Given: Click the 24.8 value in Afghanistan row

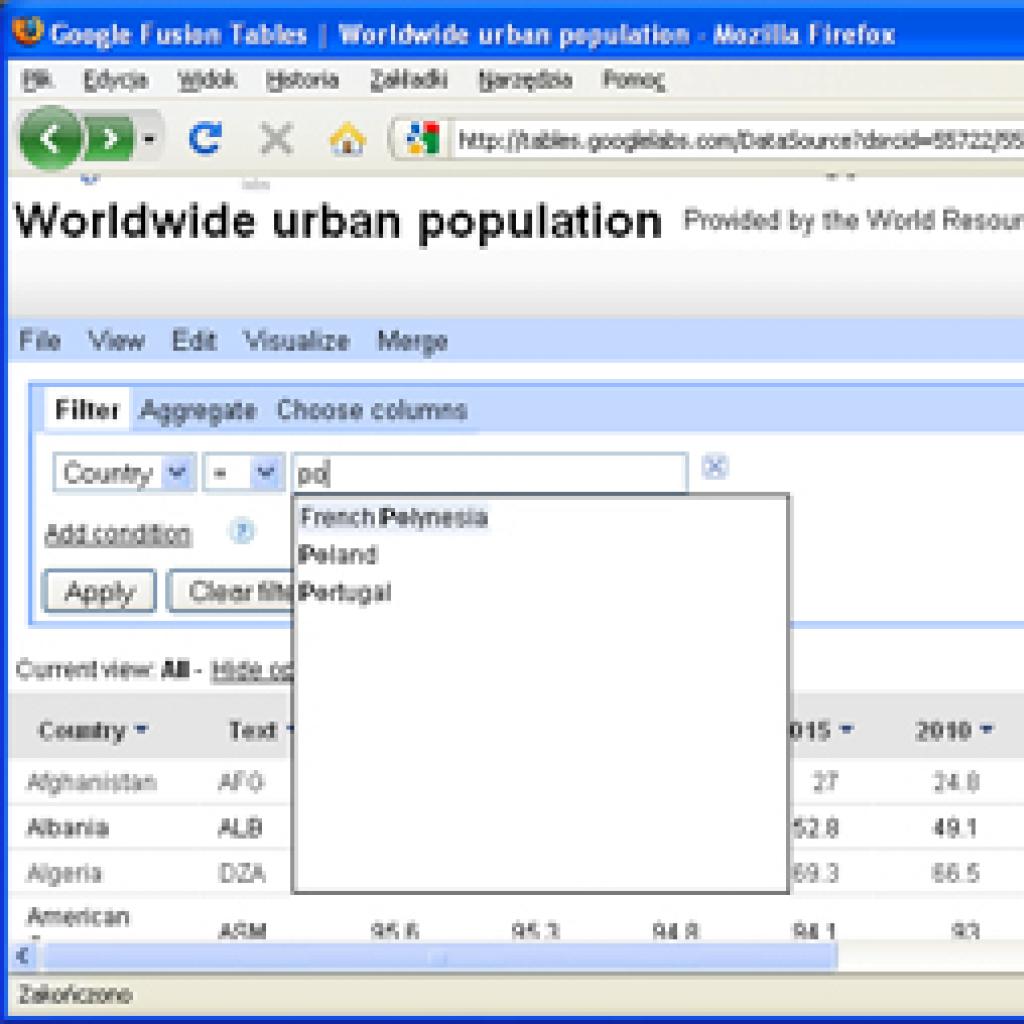Looking at the screenshot, I should [x=956, y=782].
